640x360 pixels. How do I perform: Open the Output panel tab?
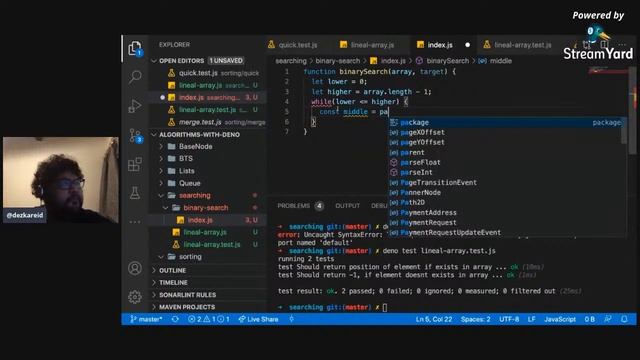pos(347,206)
